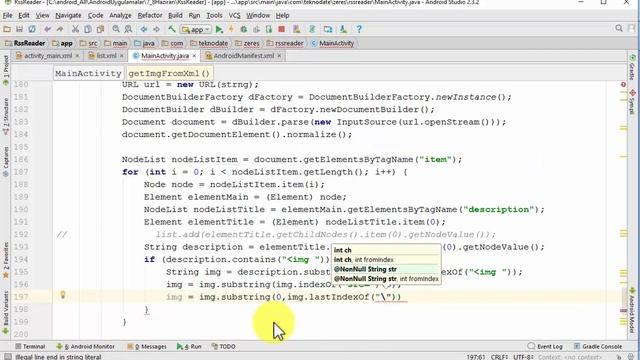Open the File menu
The height and width of the screenshot is (360, 640).
pos(7,16)
